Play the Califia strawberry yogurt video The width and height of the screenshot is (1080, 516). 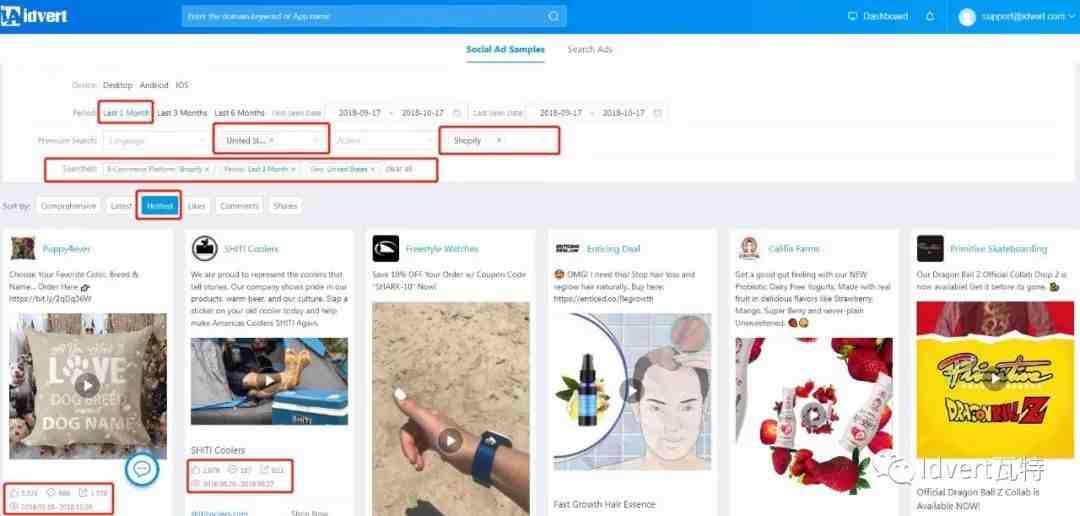813,415
